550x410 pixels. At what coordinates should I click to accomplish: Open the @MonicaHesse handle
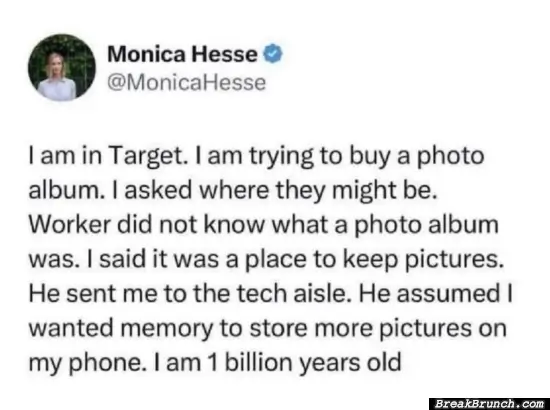(x=187, y=83)
